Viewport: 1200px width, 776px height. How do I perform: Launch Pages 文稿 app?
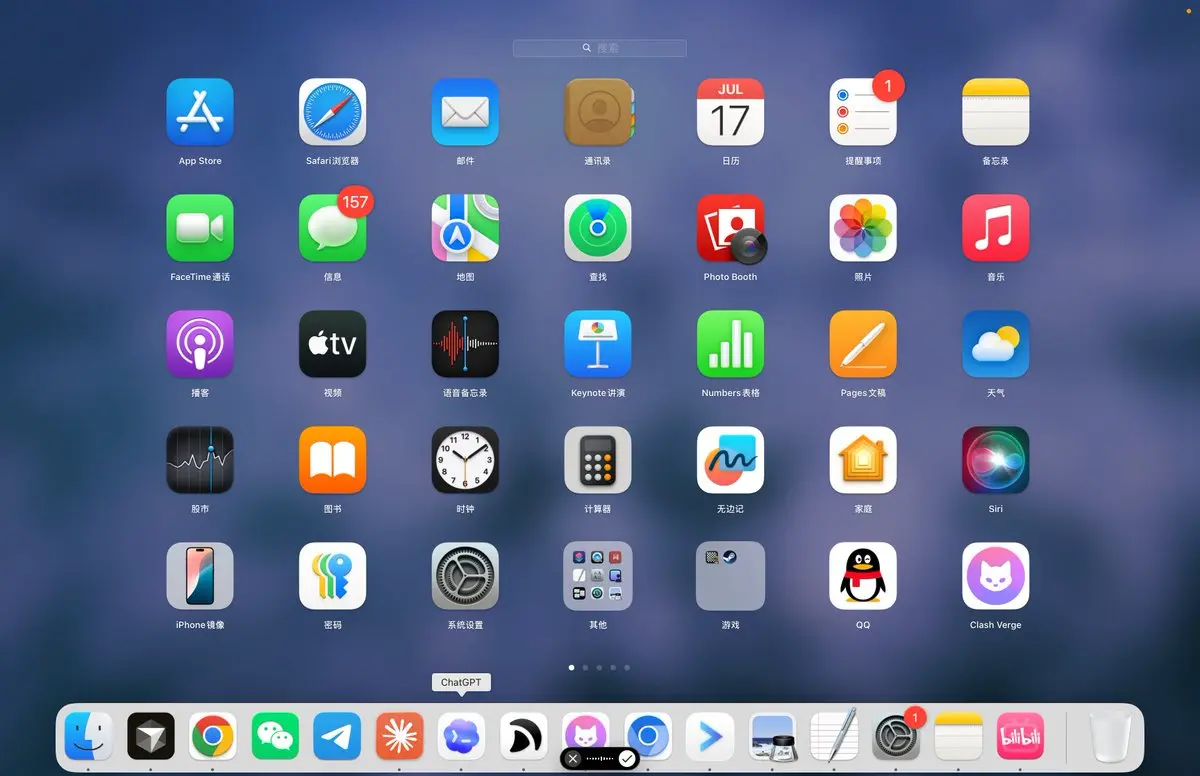click(863, 344)
